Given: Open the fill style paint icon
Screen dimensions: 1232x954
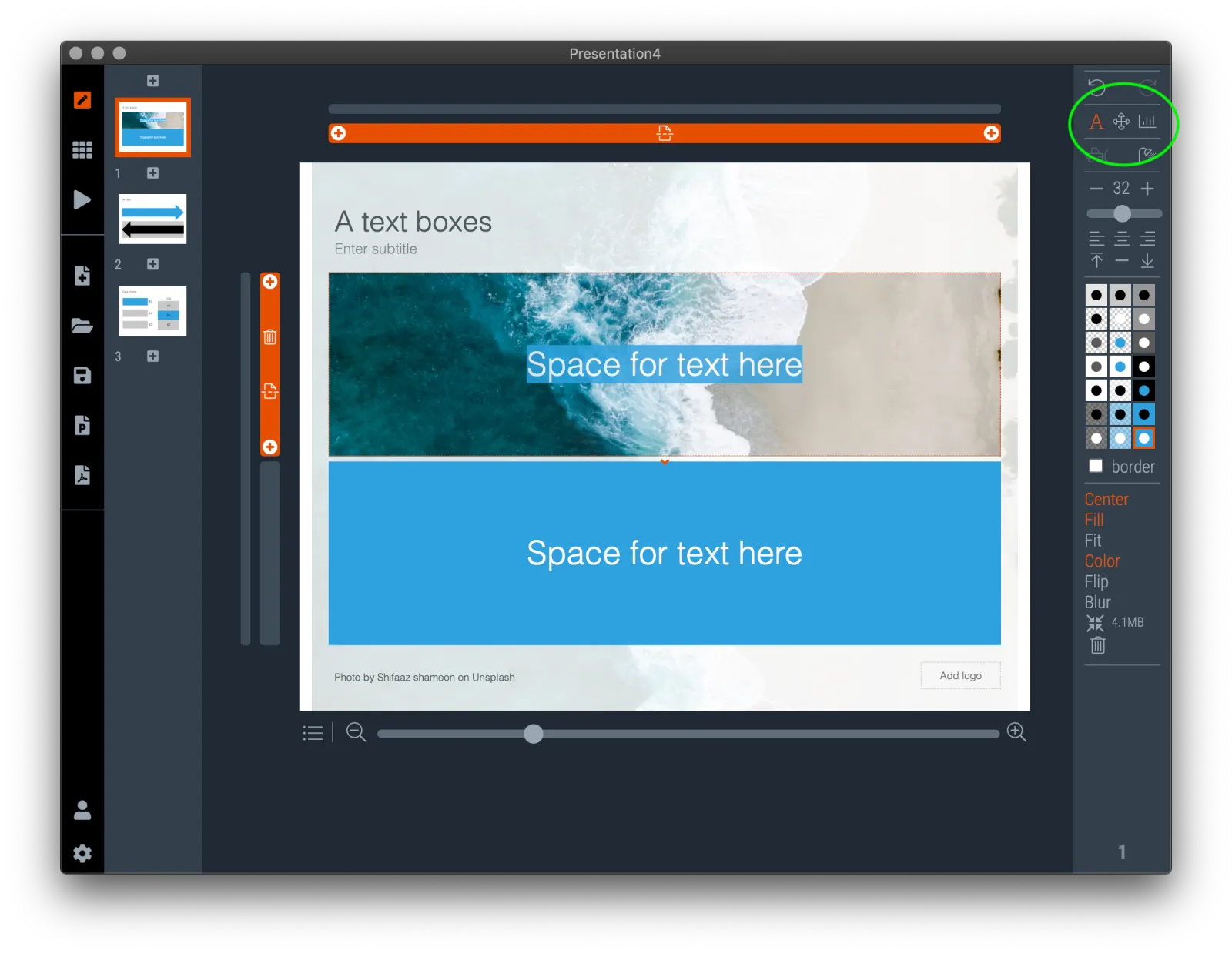Looking at the screenshot, I should (x=1147, y=155).
